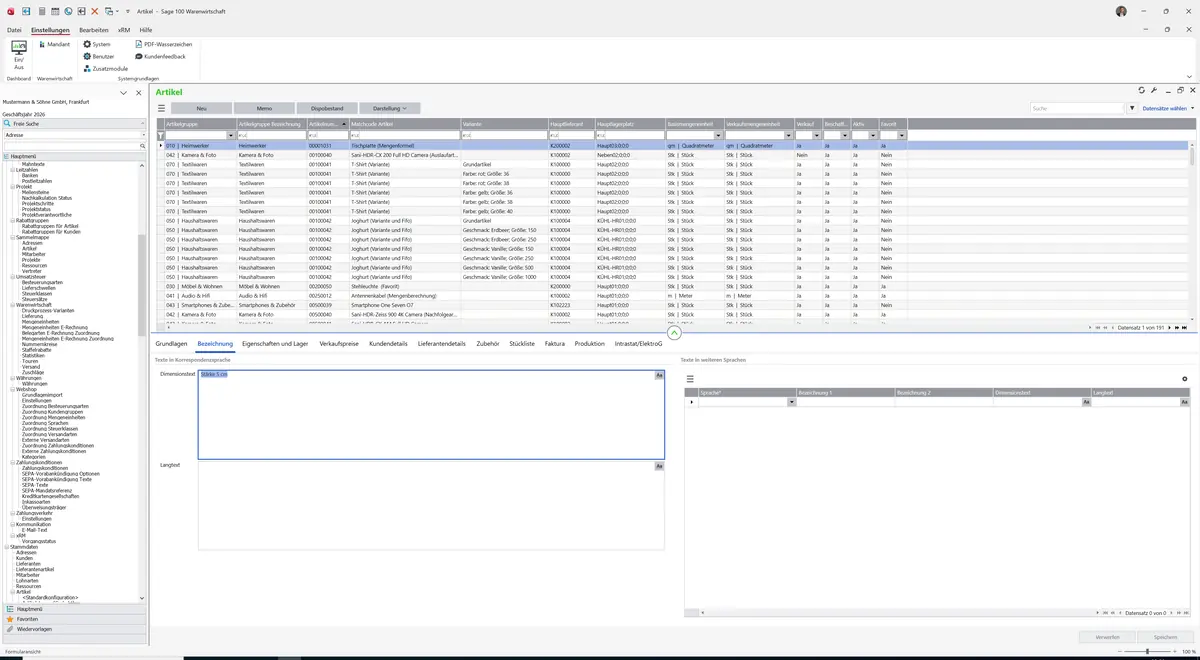Close the left navigation panel
This screenshot has height=660, width=1200.
pos(139,92)
